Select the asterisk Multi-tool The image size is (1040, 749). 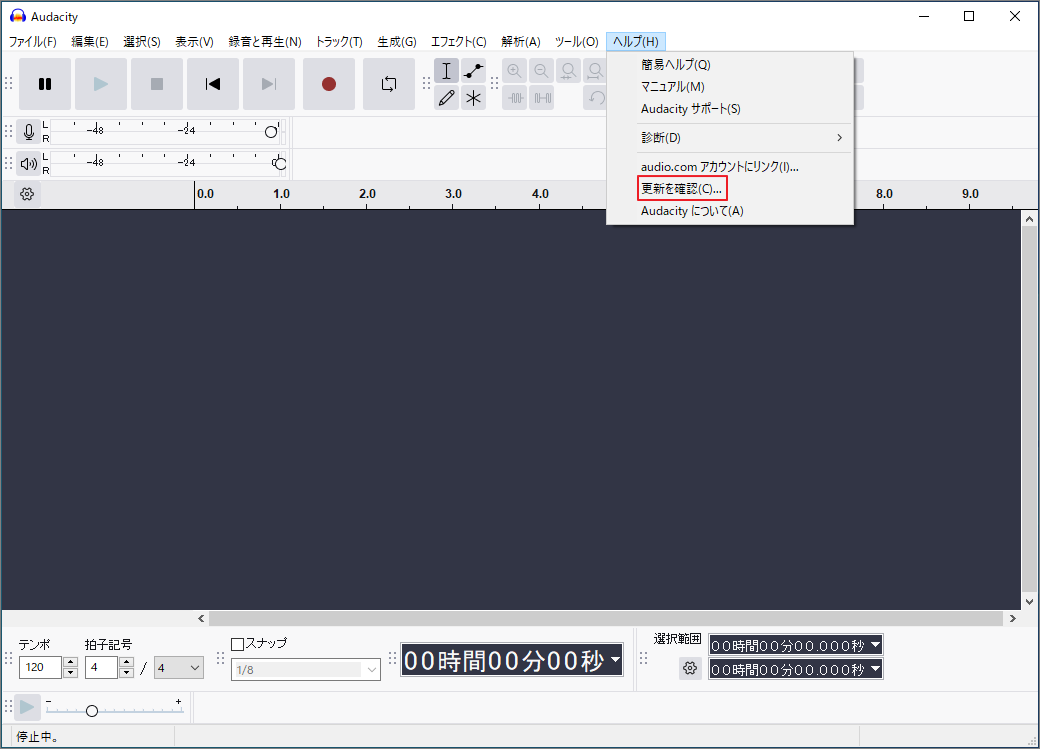pyautogui.click(x=474, y=98)
